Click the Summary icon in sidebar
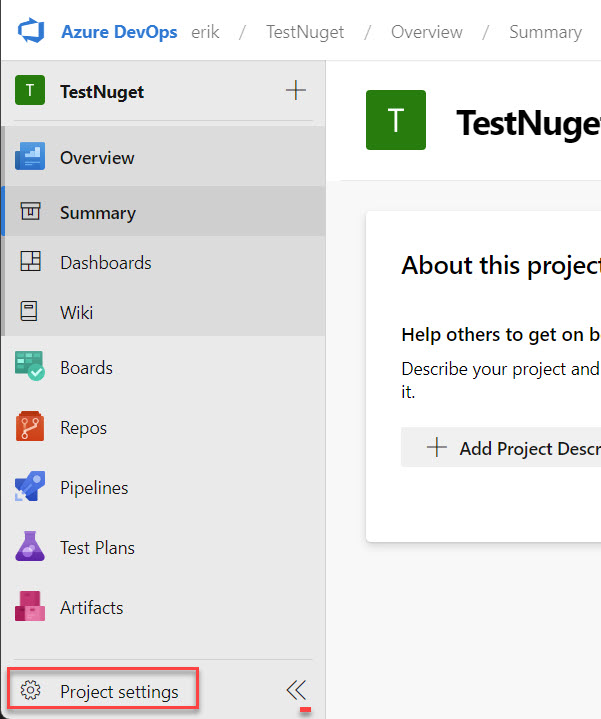This screenshot has height=719, width=601. pyautogui.click(x=30, y=211)
